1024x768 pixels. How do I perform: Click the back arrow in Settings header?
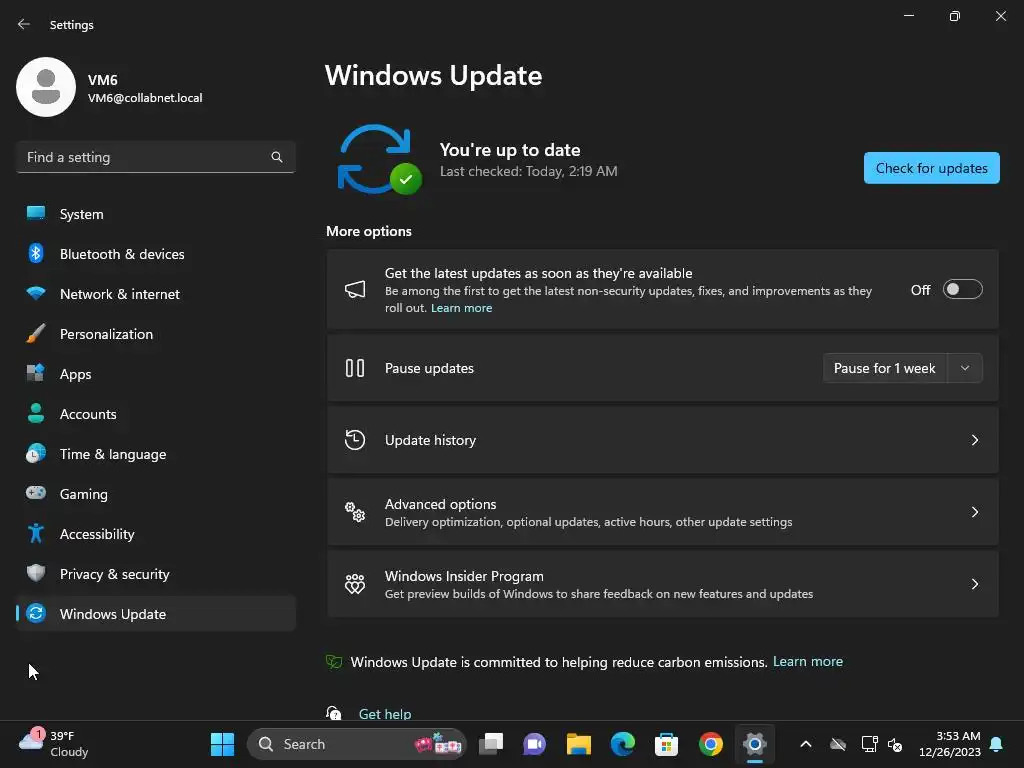point(24,24)
